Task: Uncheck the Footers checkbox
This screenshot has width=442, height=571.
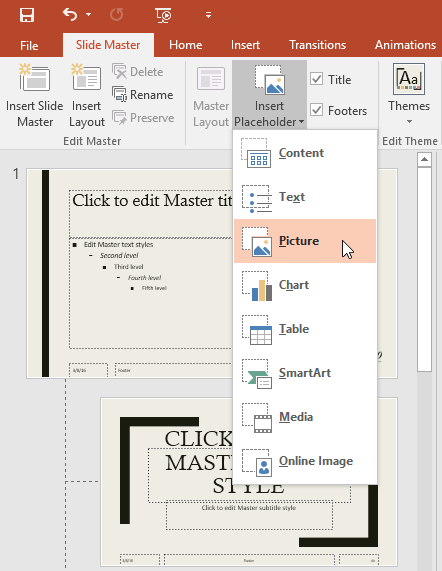Action: 316,110
